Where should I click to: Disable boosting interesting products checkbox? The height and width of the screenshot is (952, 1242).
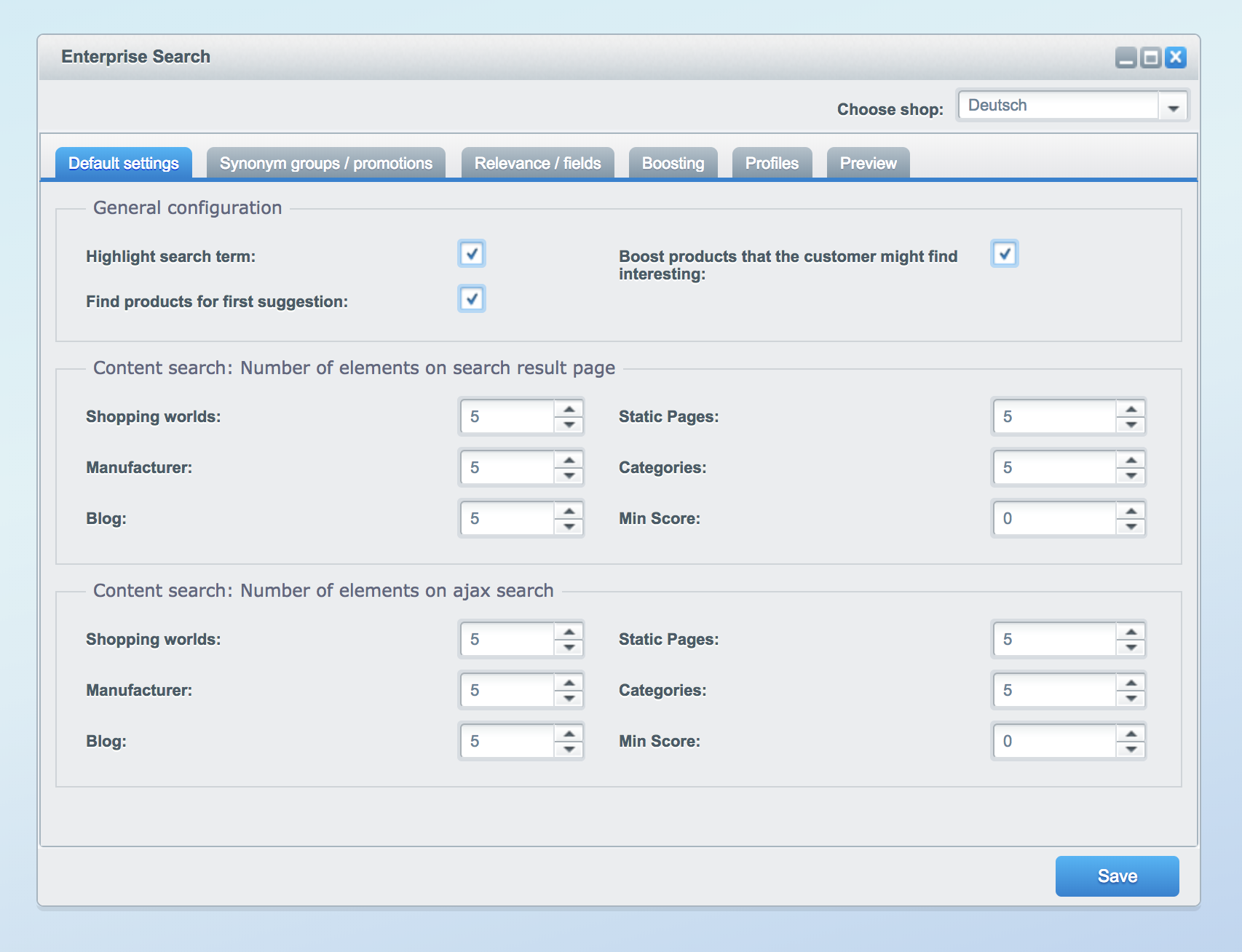(x=1005, y=254)
